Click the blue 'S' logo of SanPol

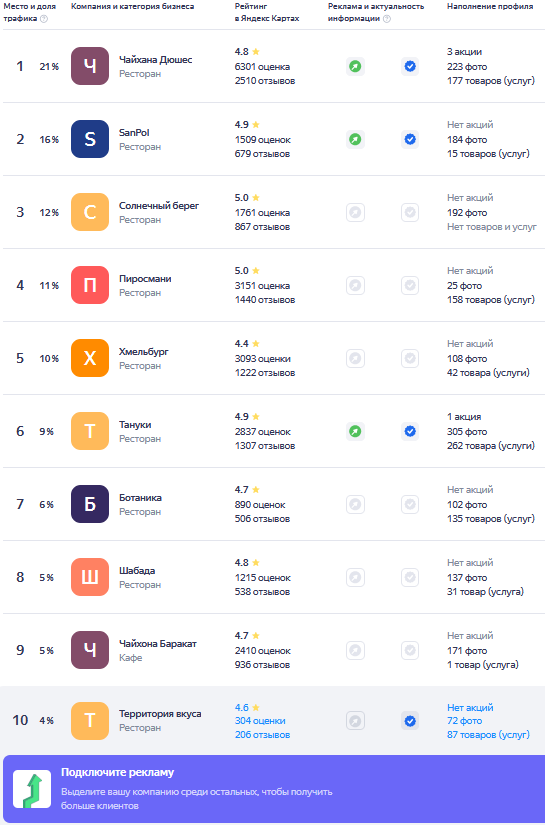click(x=90, y=139)
